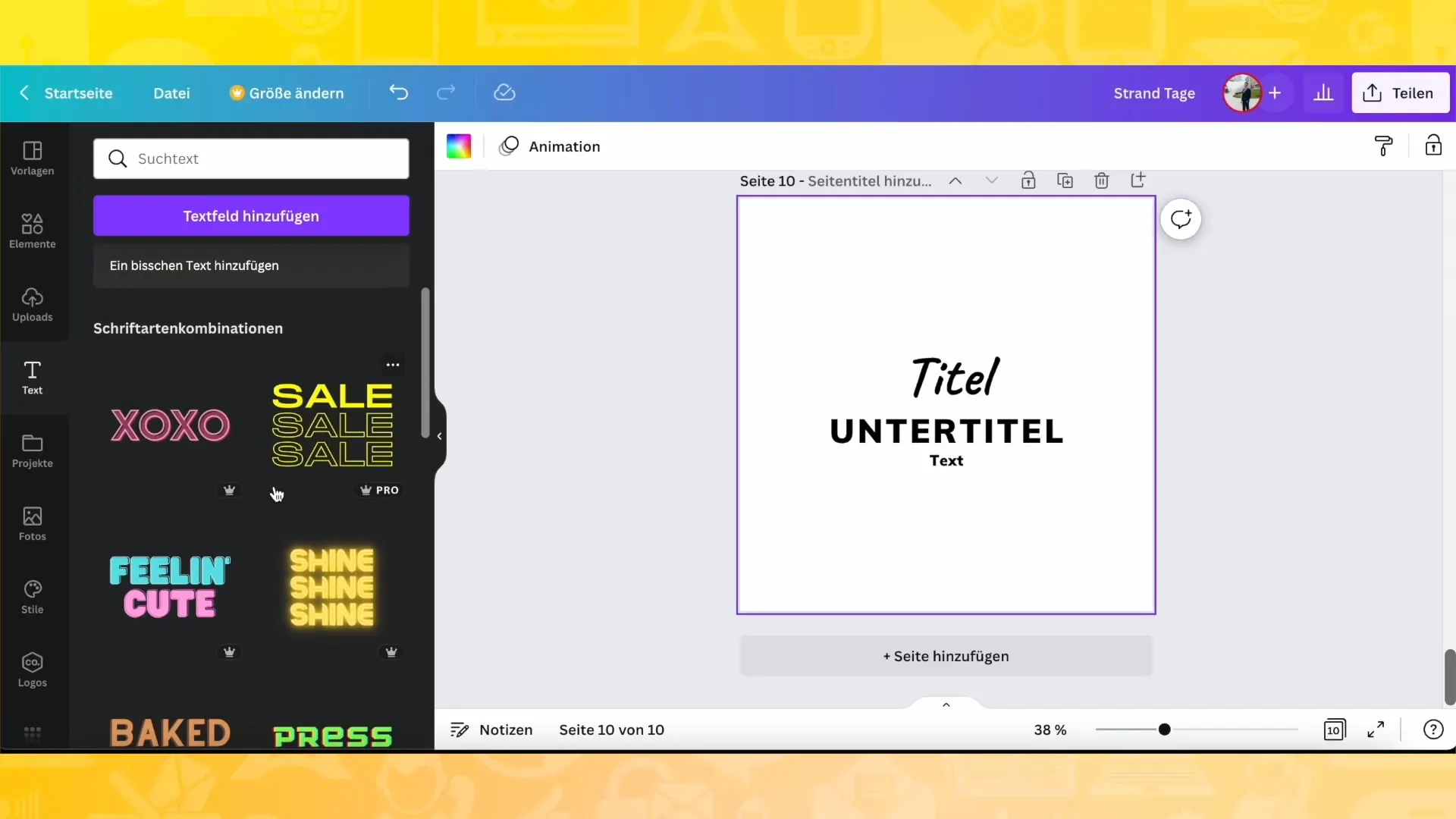Select the color palette swatch icon

point(459,146)
